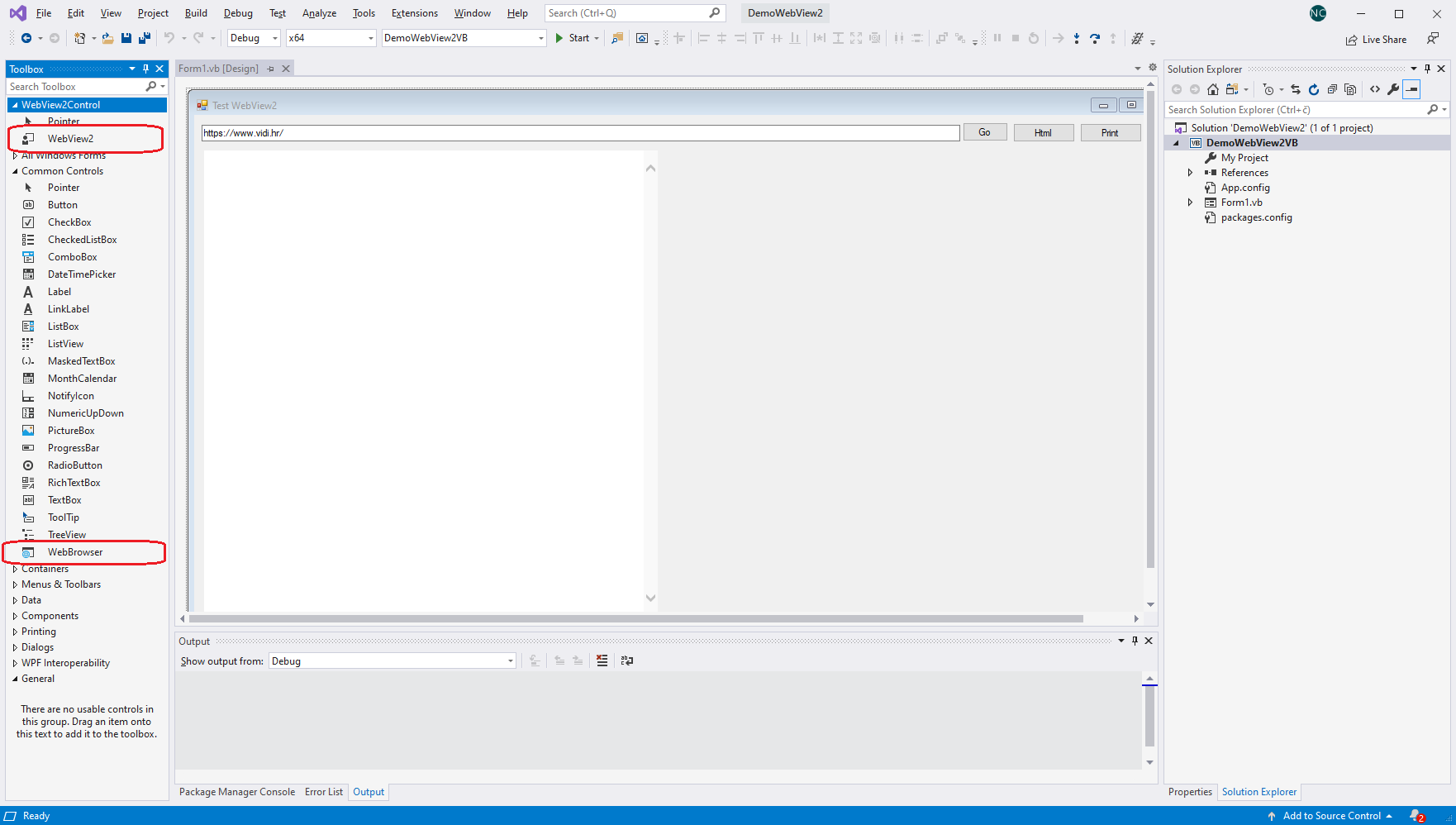Expand the Containers toolbox group
Image resolution: width=1456 pixels, height=825 pixels.
tap(15, 569)
